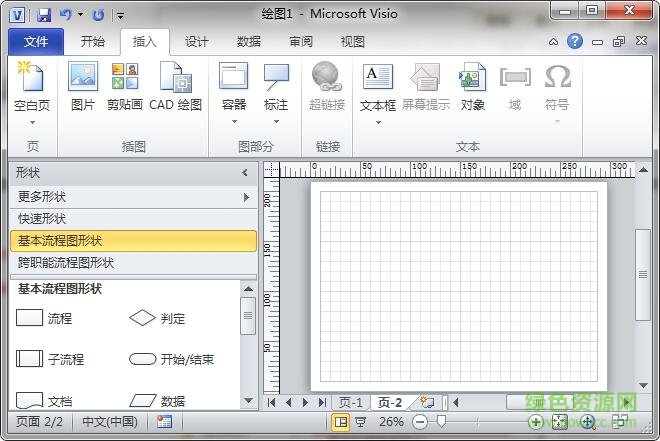Insert a CAD 绘图 drawing

pos(176,86)
